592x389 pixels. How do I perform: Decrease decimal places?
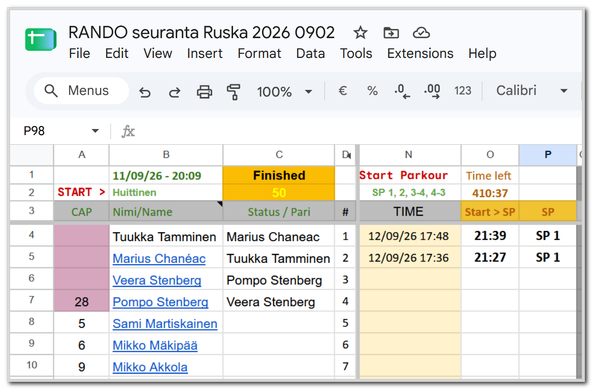(x=402, y=91)
